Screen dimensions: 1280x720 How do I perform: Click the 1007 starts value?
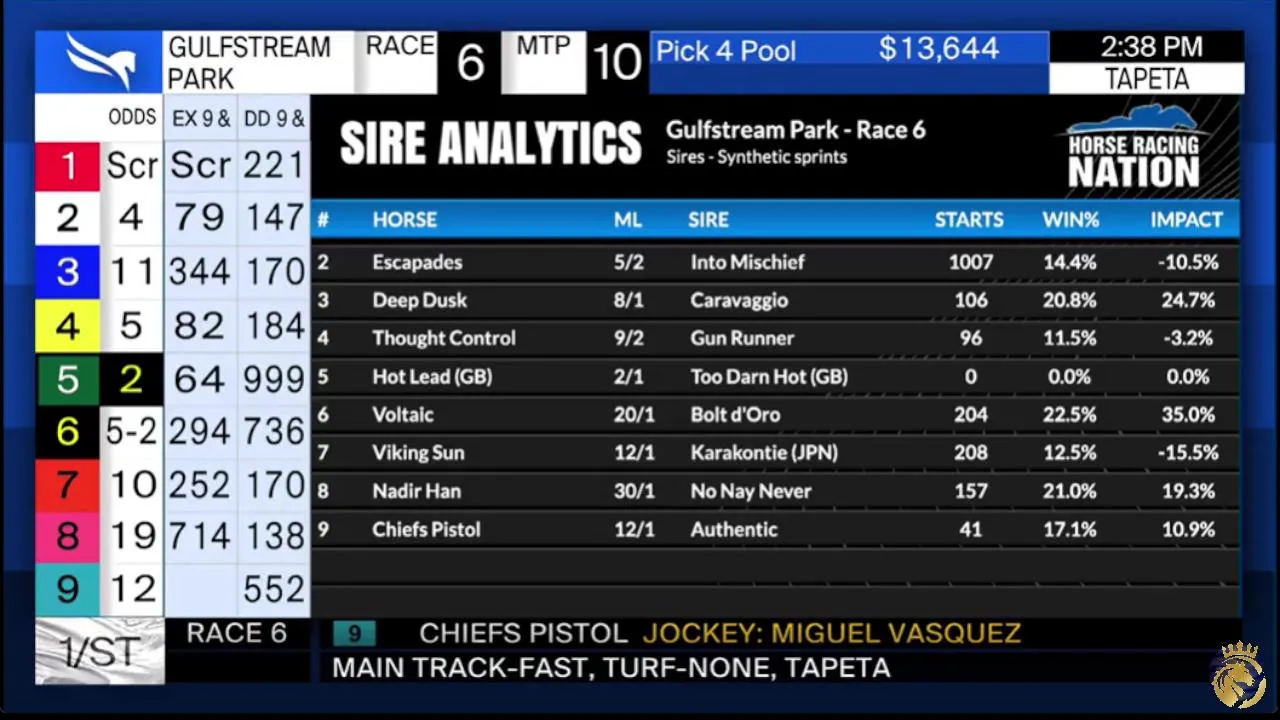[x=971, y=263]
